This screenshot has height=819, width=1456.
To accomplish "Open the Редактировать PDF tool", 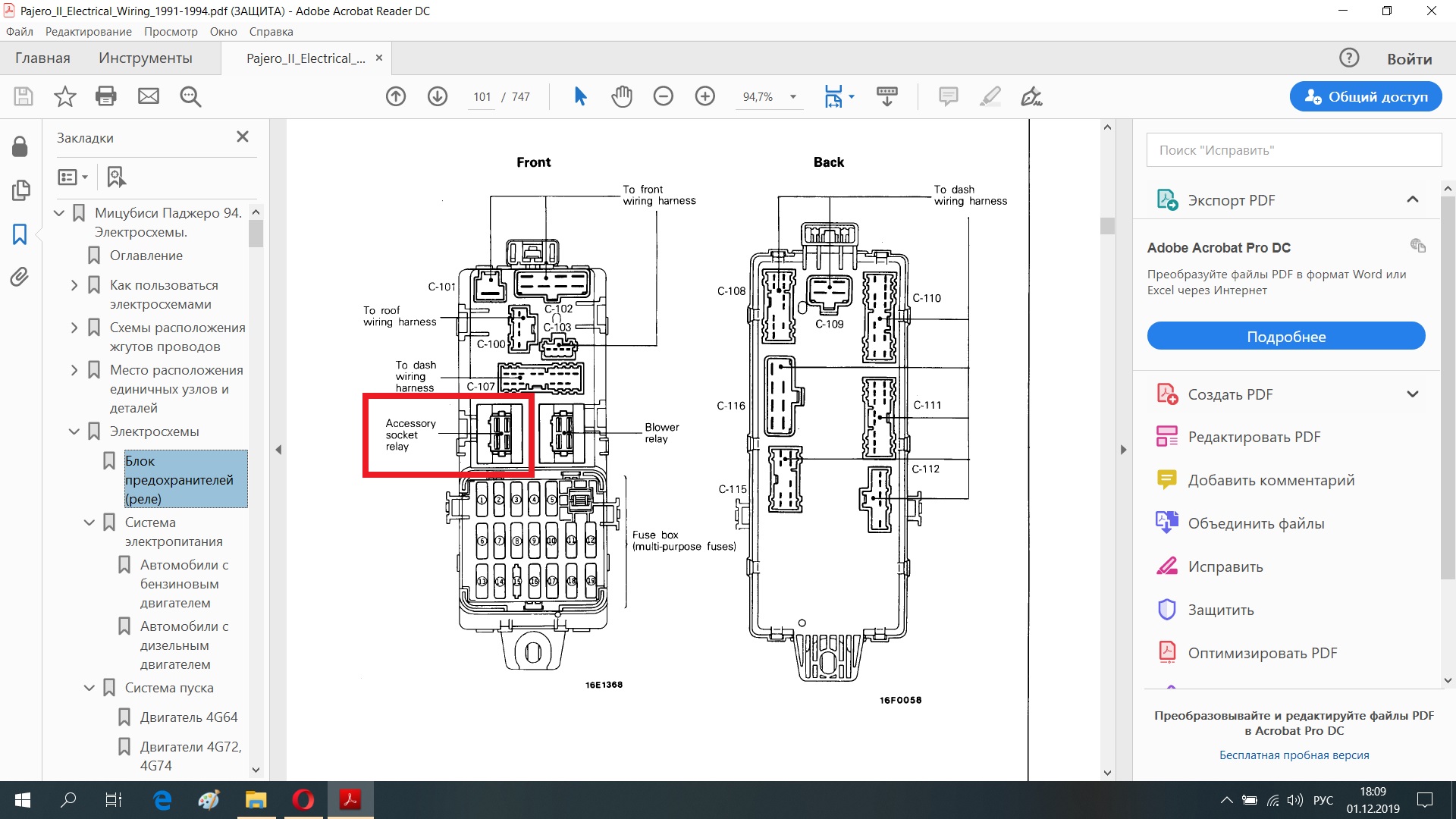I will pos(1254,437).
